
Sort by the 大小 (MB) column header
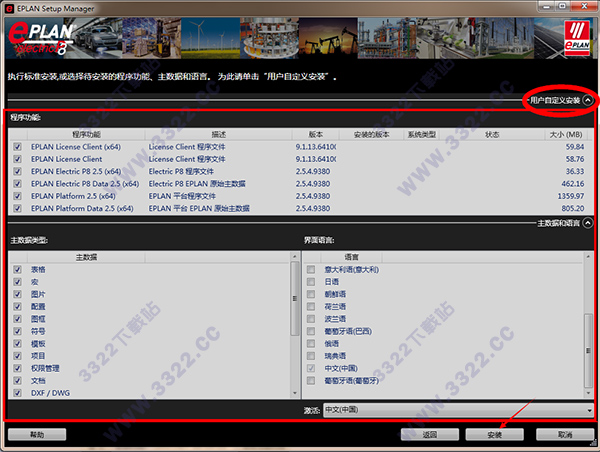click(x=566, y=134)
